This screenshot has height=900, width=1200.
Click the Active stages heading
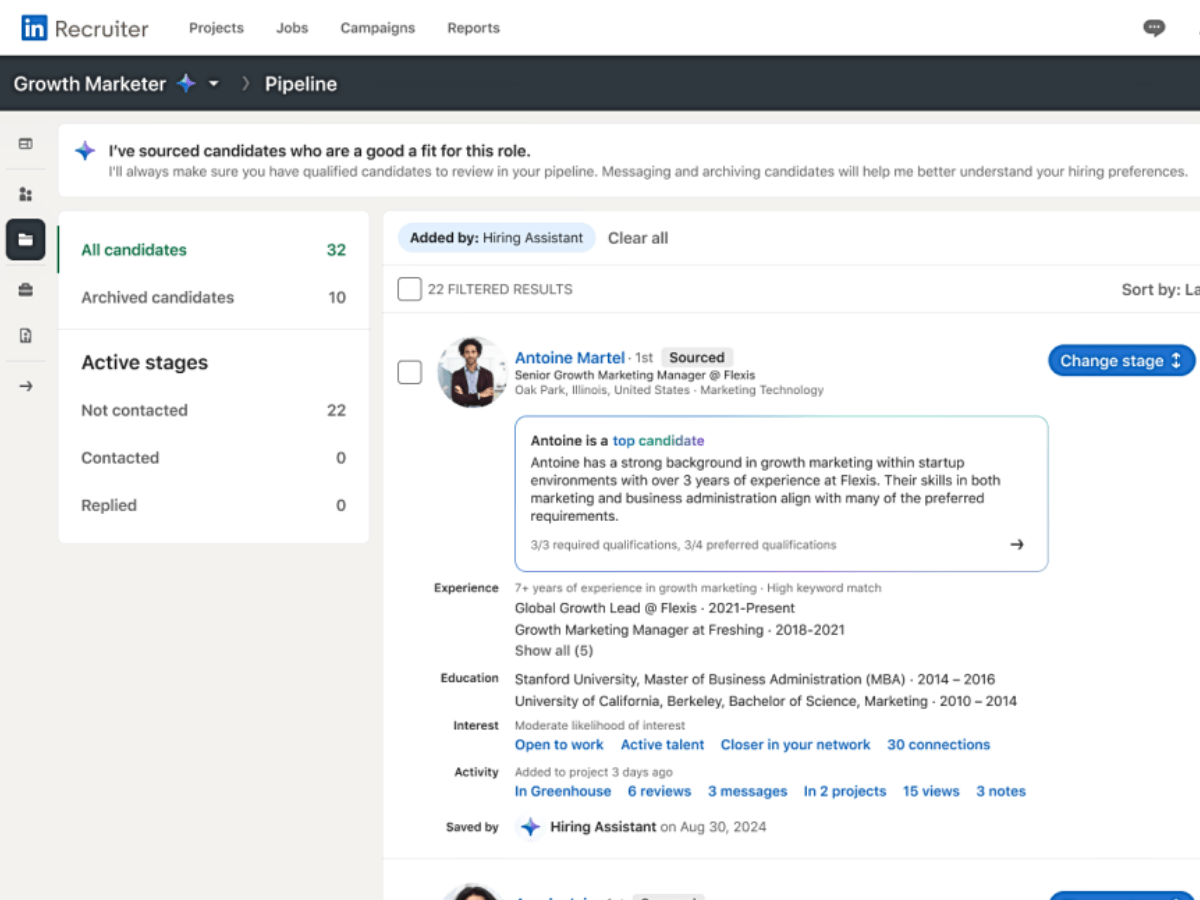point(145,363)
